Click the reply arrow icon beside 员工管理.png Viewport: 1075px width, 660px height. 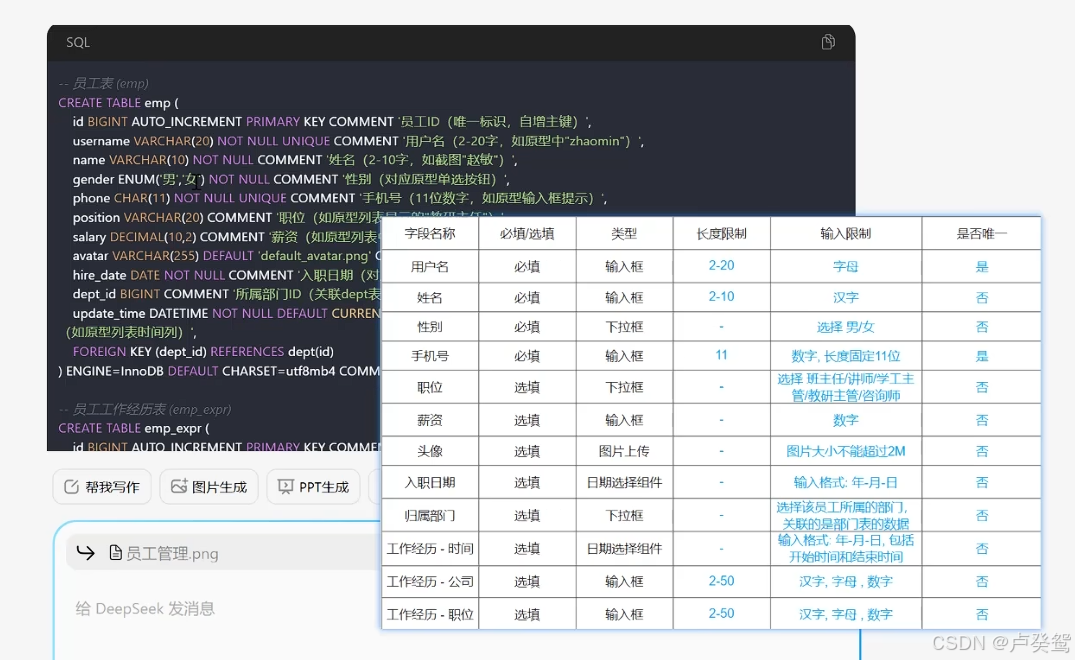86,552
